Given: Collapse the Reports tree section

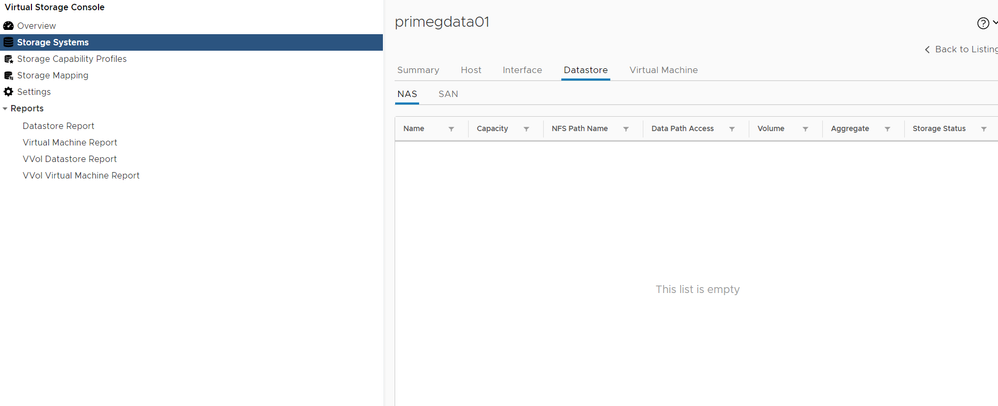Looking at the screenshot, I should 5,109.
